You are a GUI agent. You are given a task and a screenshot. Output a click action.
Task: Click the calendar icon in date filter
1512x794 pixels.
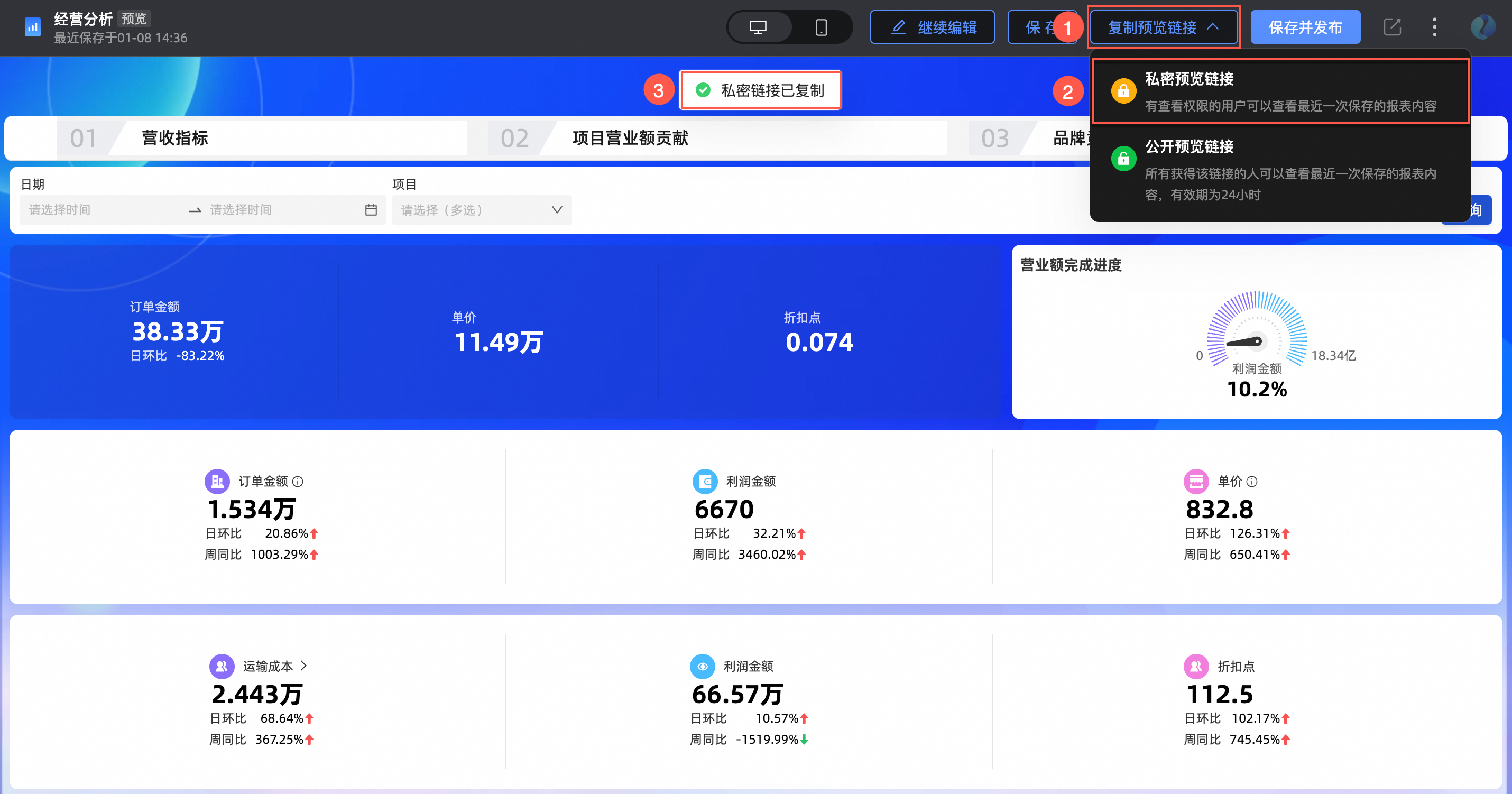pos(371,209)
